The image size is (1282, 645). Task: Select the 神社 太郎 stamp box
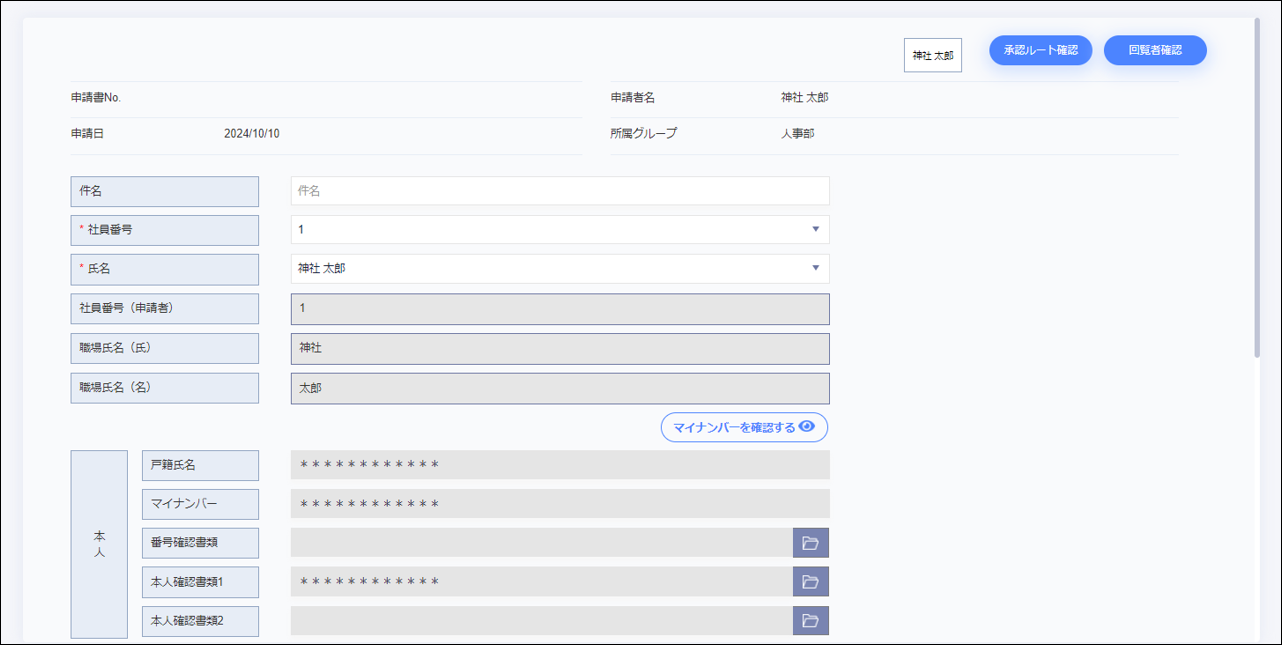point(932,56)
